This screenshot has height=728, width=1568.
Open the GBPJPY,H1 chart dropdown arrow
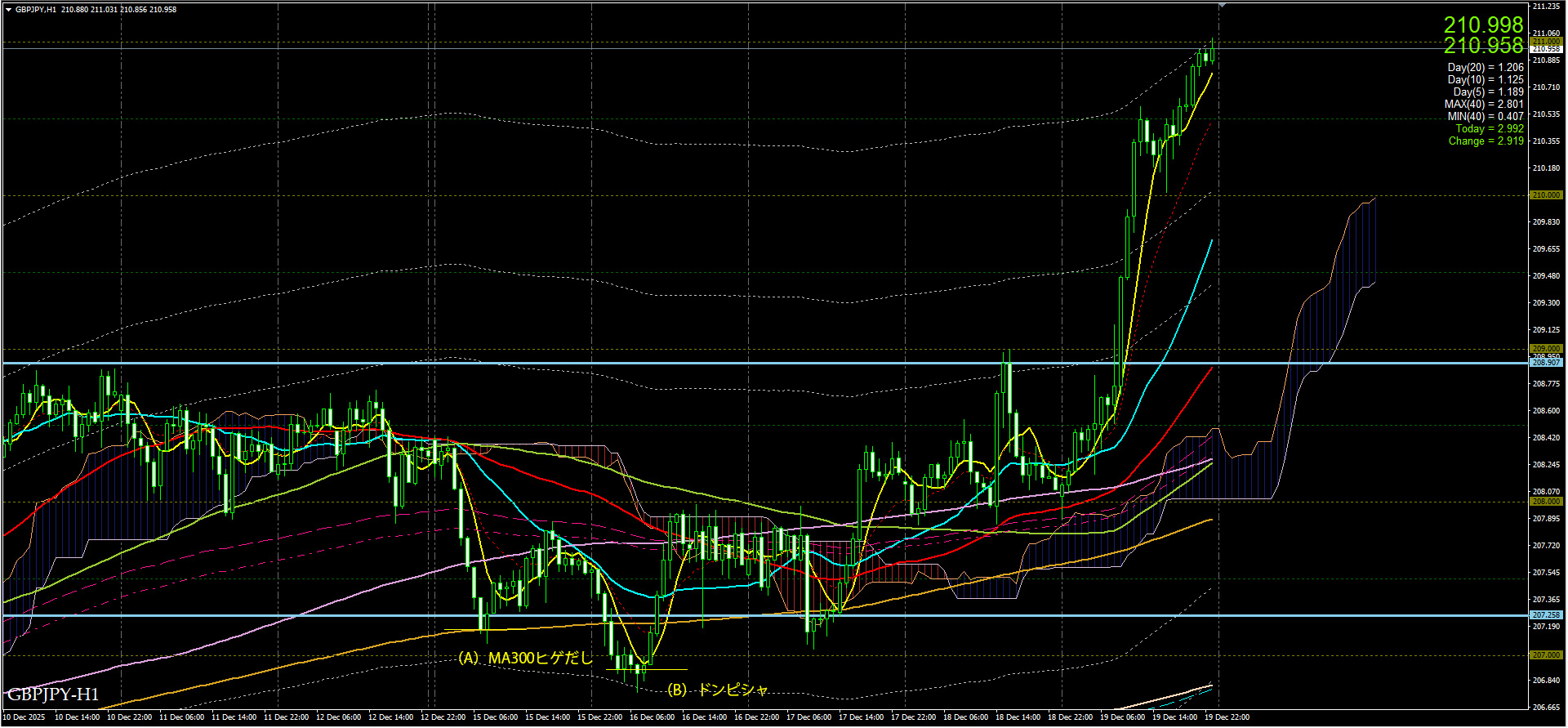tap(8, 10)
